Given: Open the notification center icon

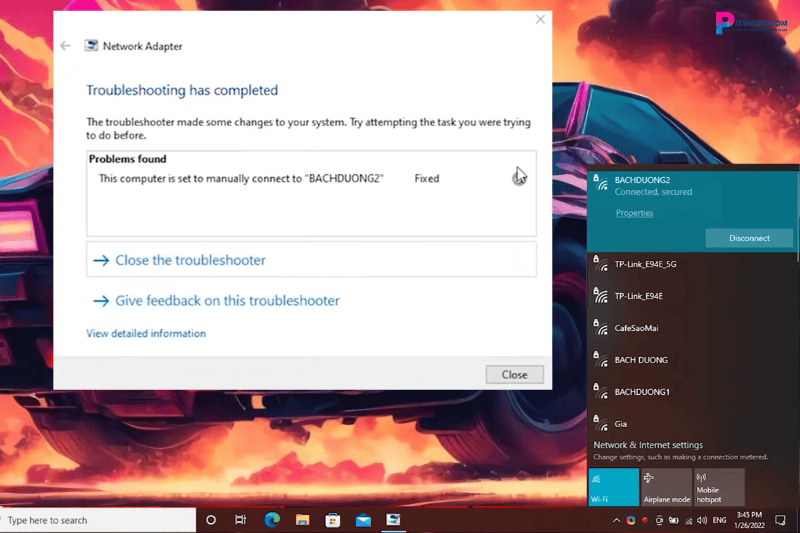Looking at the screenshot, I should pos(781,520).
